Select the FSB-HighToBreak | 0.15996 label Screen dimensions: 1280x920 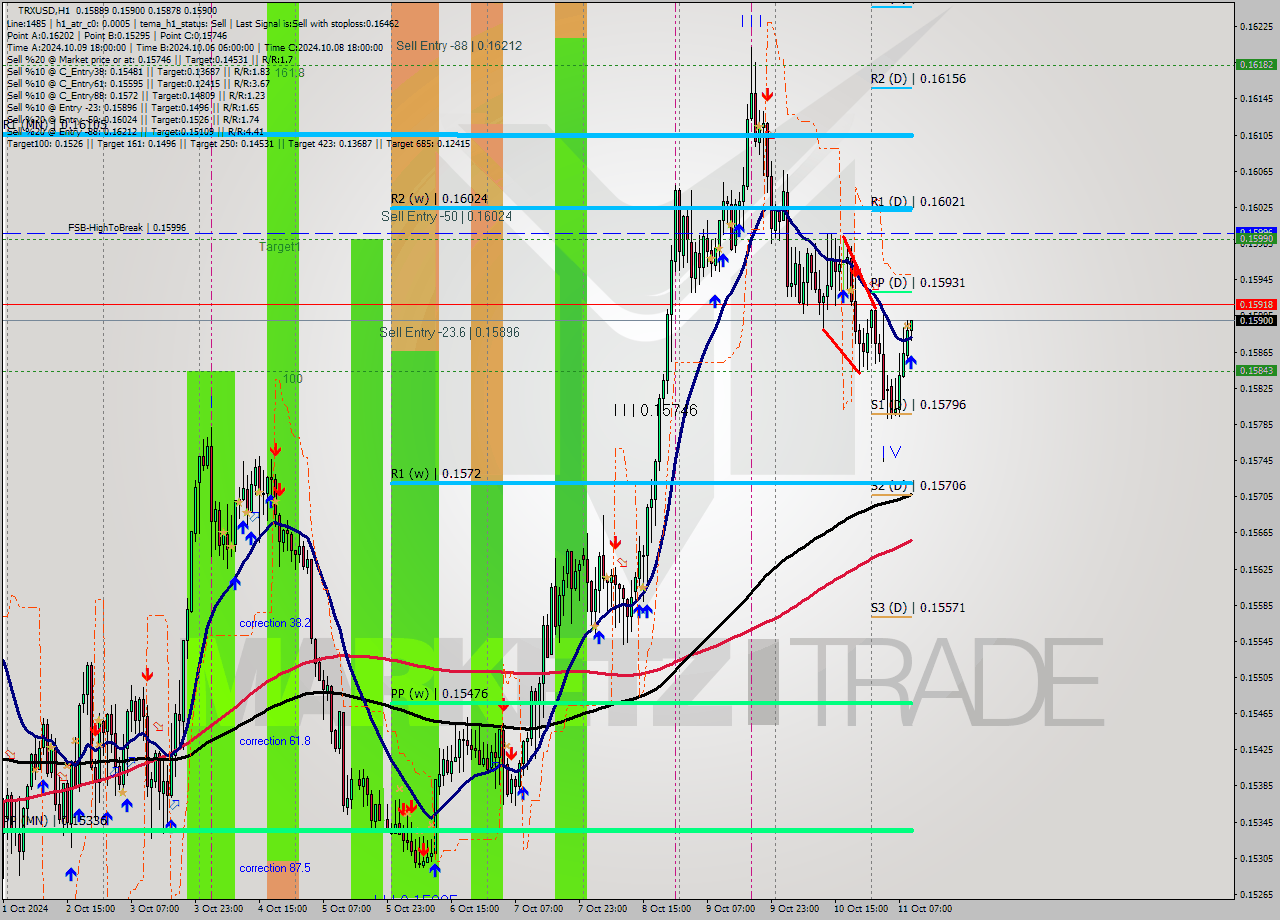(x=127, y=228)
